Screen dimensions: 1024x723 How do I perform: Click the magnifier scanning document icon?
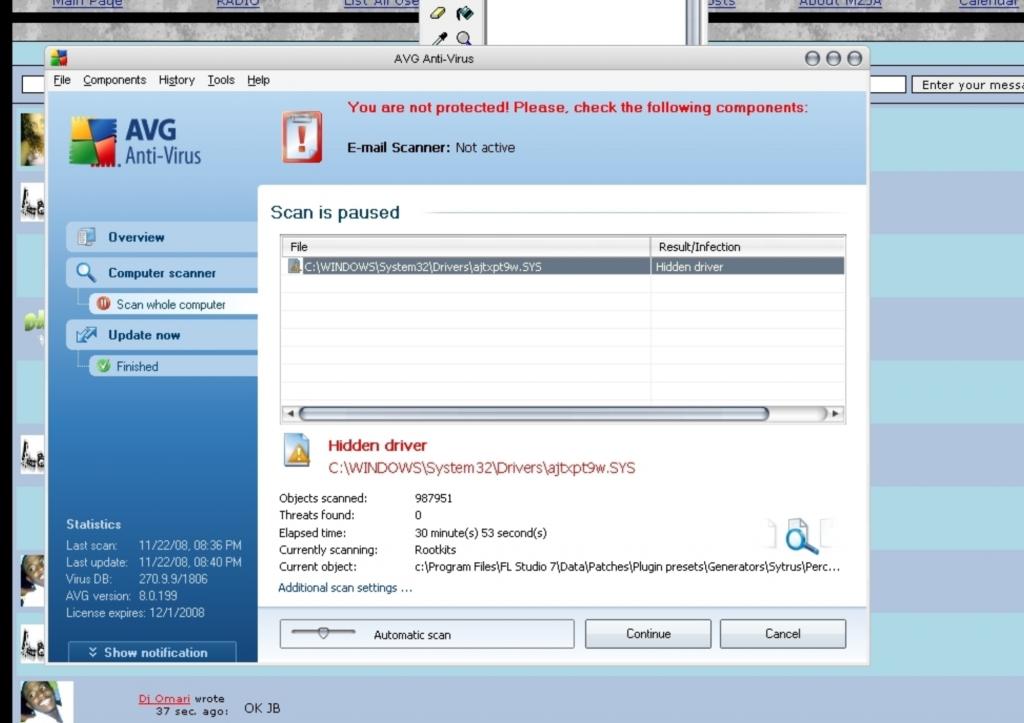pos(799,536)
